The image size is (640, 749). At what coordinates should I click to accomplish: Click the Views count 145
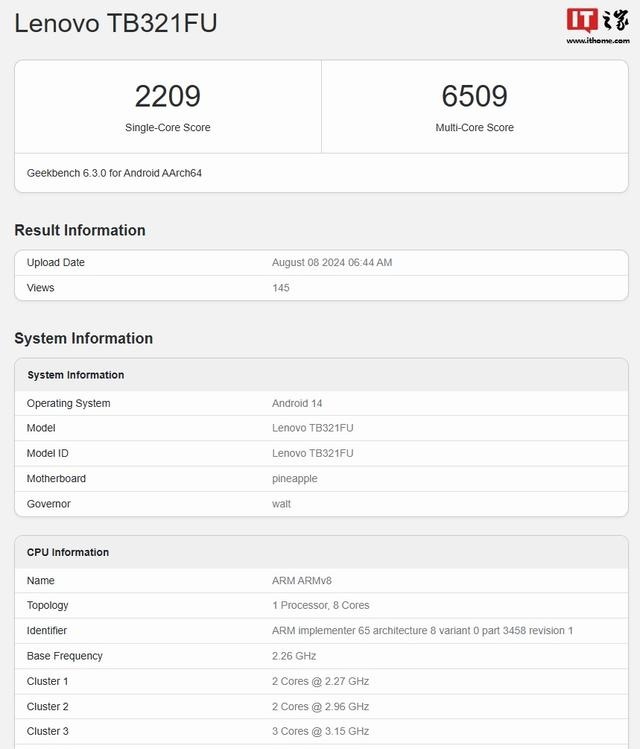[x=281, y=288]
